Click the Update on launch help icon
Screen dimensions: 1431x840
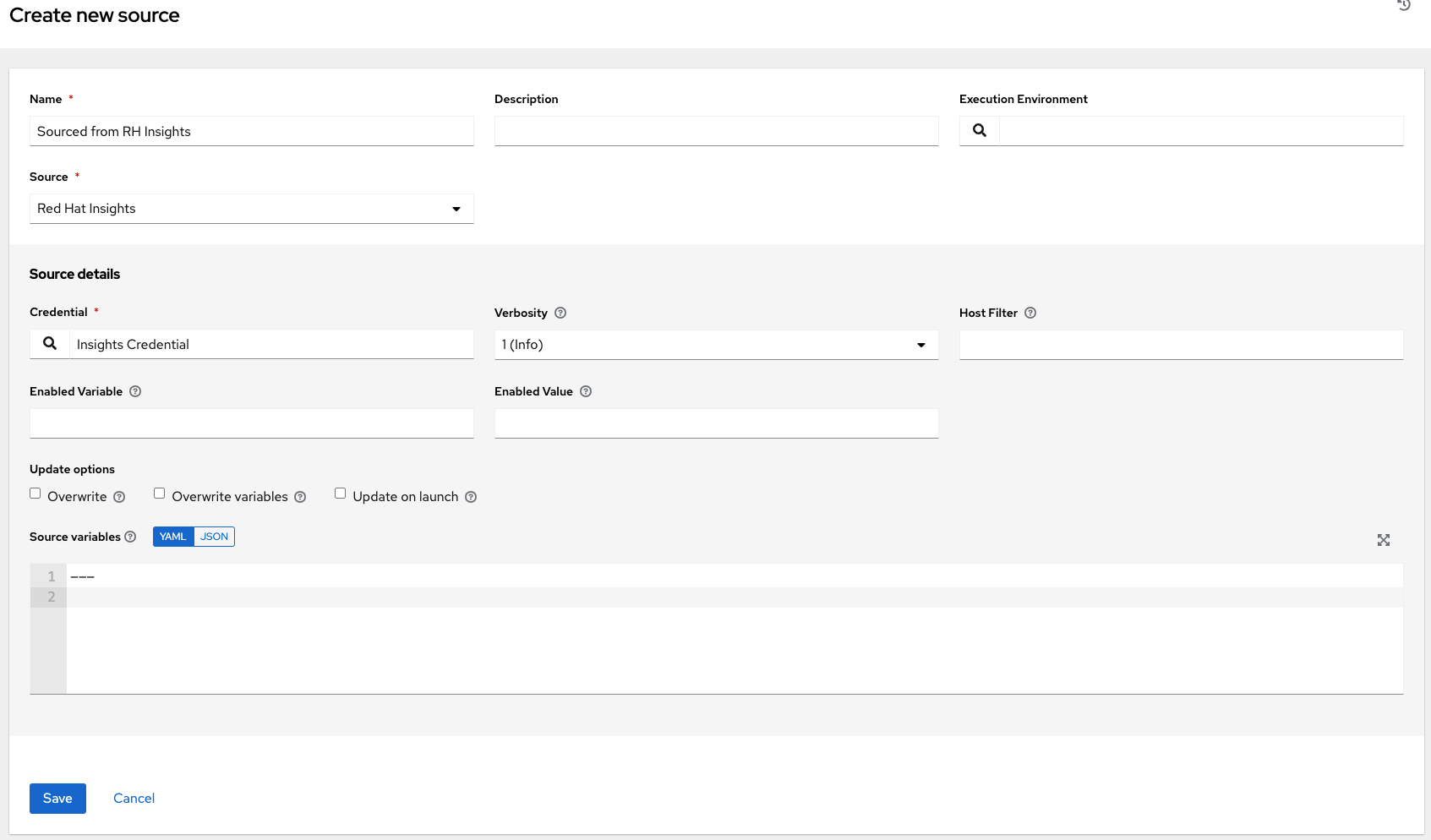click(x=471, y=497)
